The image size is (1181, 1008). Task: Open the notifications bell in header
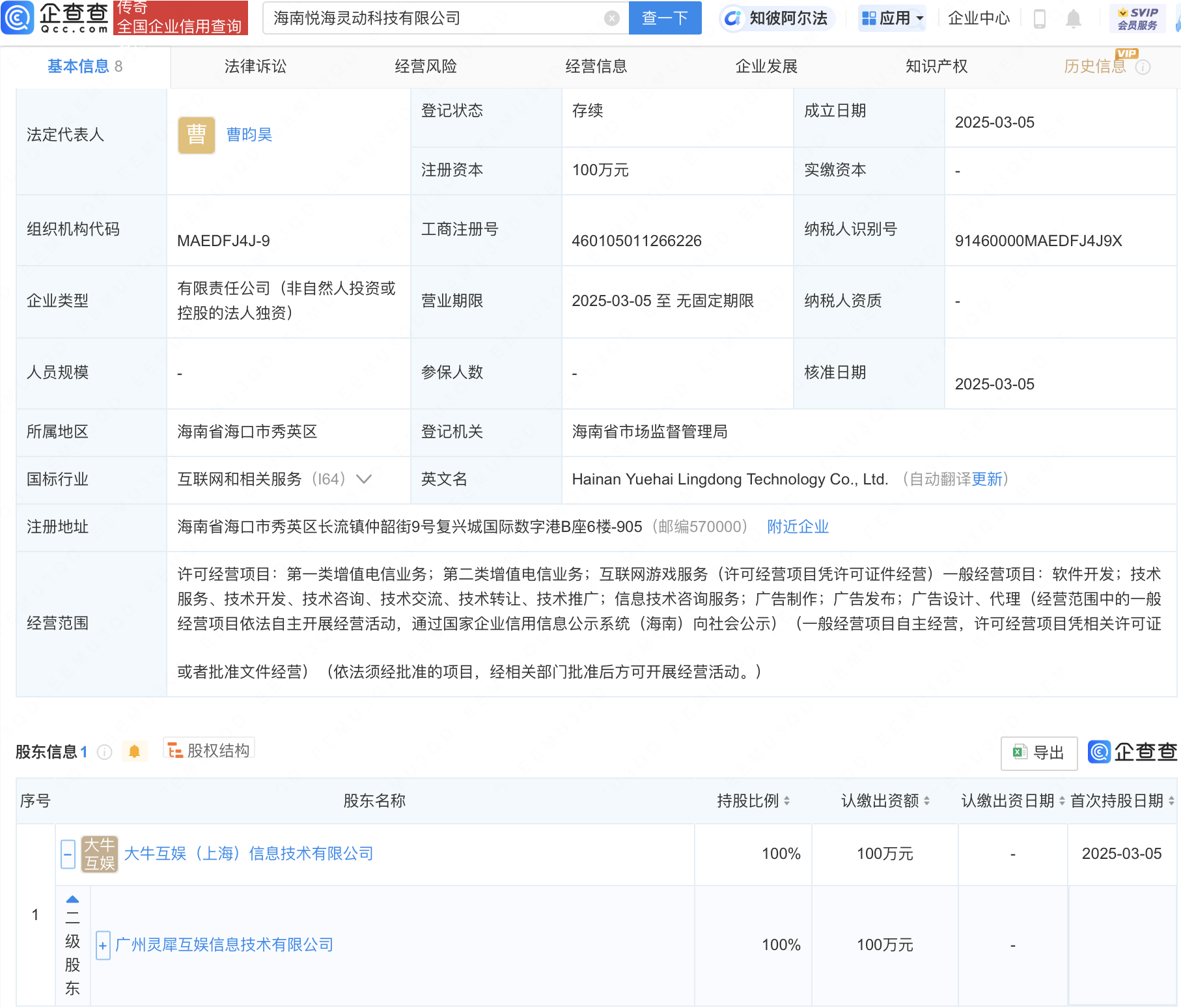[1073, 19]
